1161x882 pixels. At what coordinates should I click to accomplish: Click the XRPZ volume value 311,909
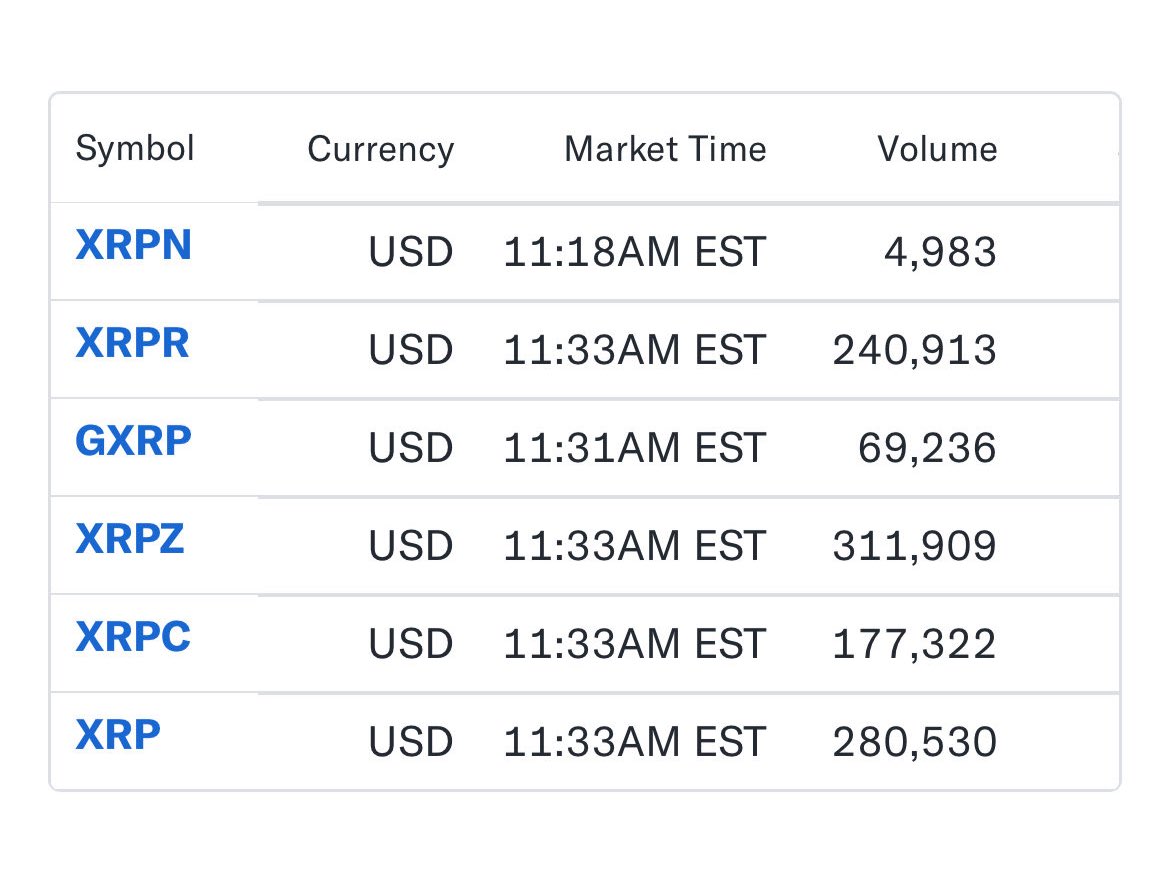(x=914, y=546)
